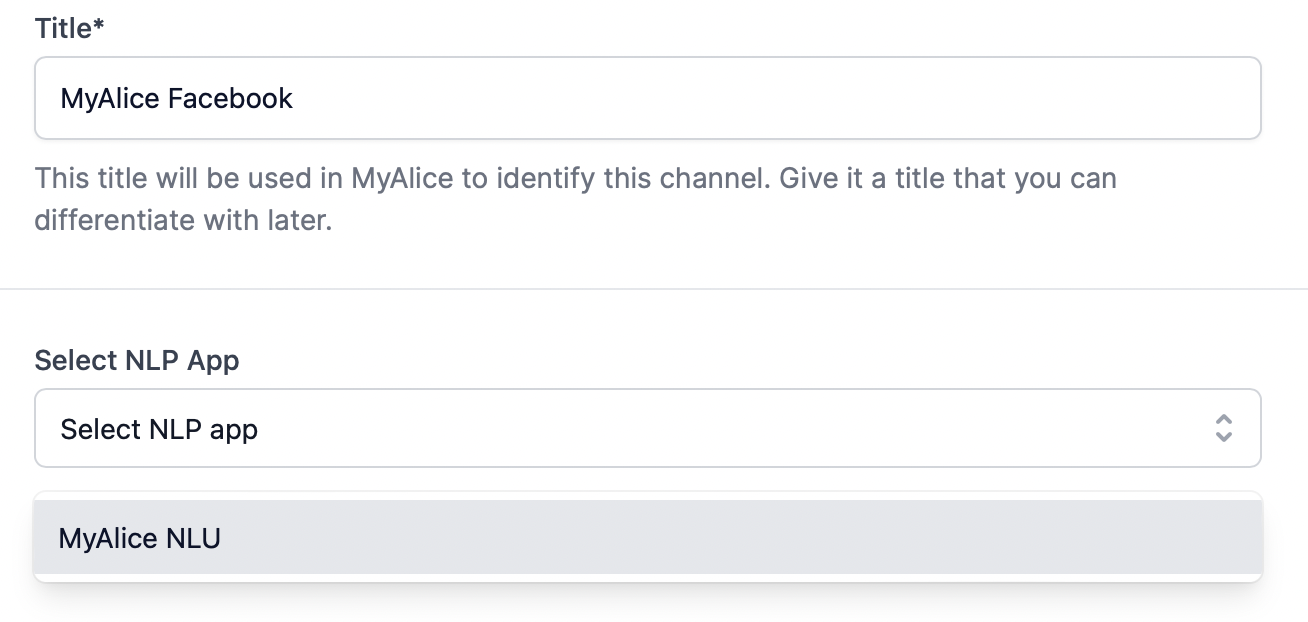Click the Select NLP App label
The width and height of the screenshot is (1308, 622).
pyautogui.click(x=137, y=360)
